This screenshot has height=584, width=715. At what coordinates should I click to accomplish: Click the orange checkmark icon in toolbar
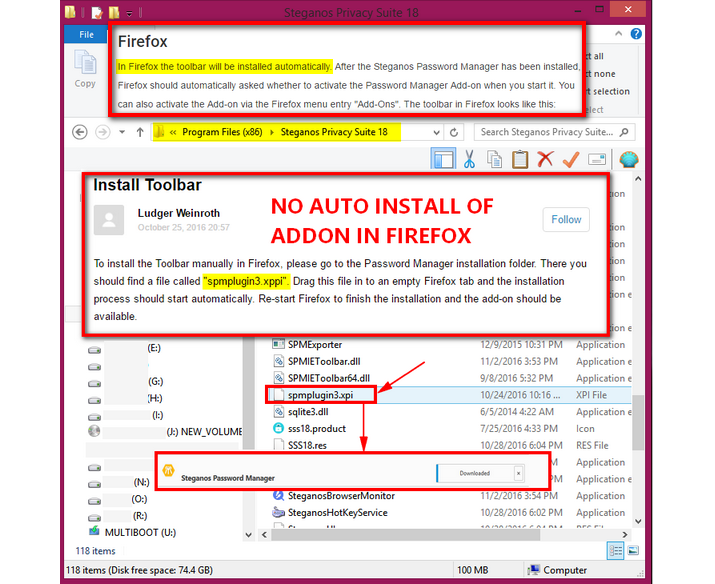point(571,159)
